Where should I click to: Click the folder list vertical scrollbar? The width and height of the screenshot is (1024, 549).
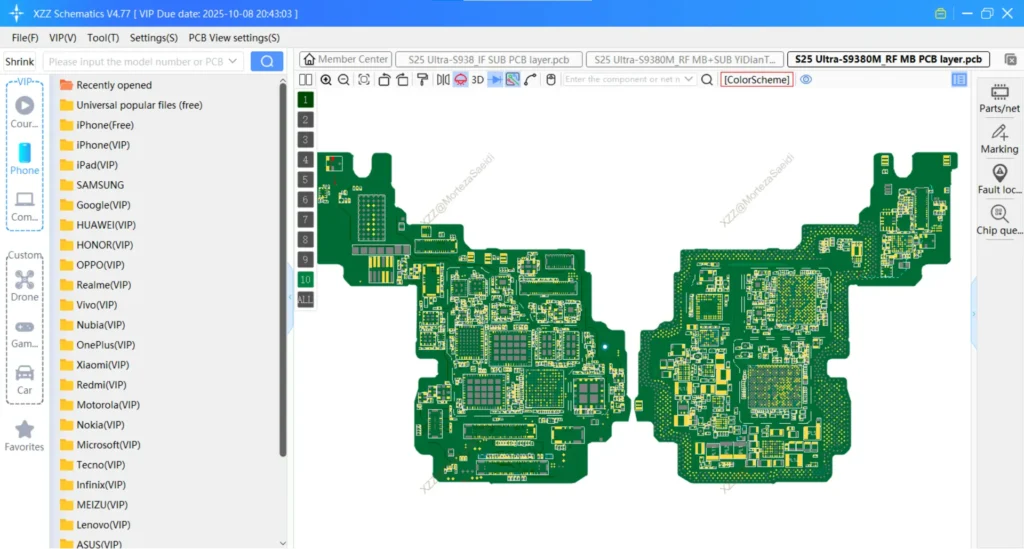click(283, 269)
